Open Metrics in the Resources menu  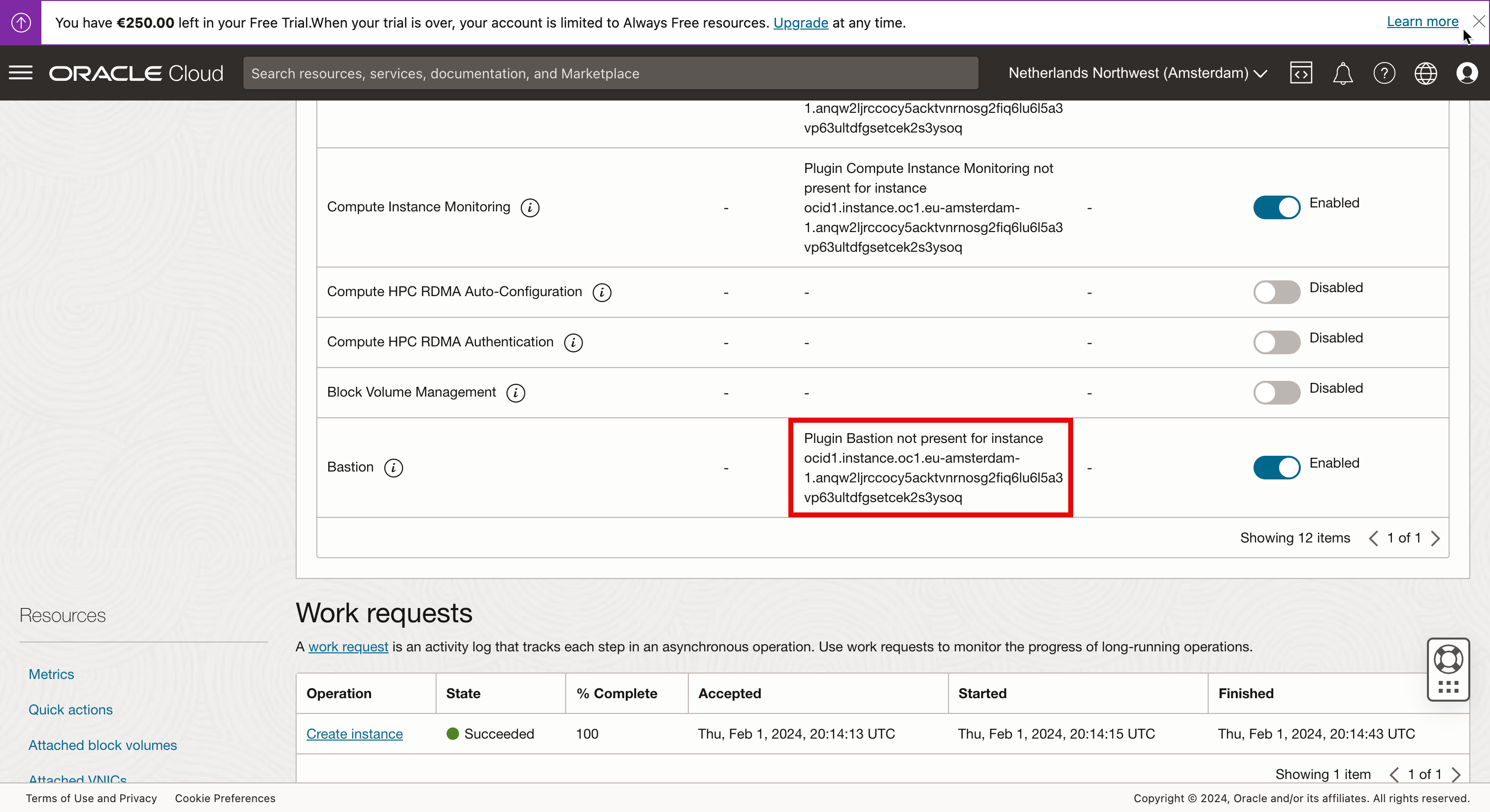pyautogui.click(x=51, y=675)
